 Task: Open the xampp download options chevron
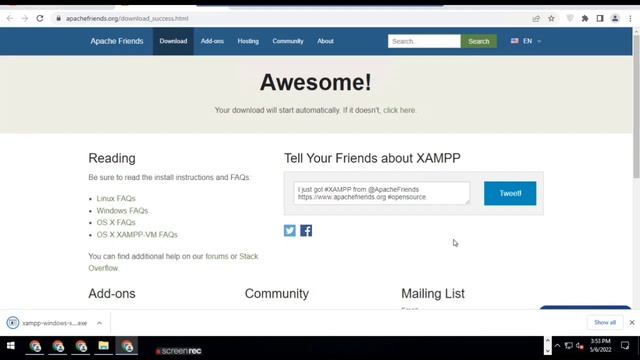(99, 323)
